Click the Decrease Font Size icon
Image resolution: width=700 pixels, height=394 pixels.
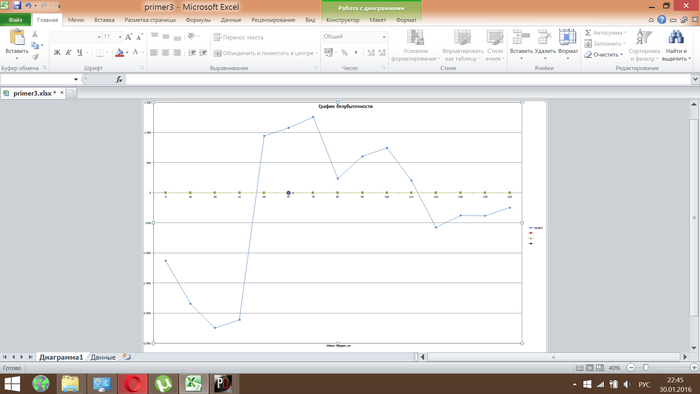pyautogui.click(x=139, y=37)
